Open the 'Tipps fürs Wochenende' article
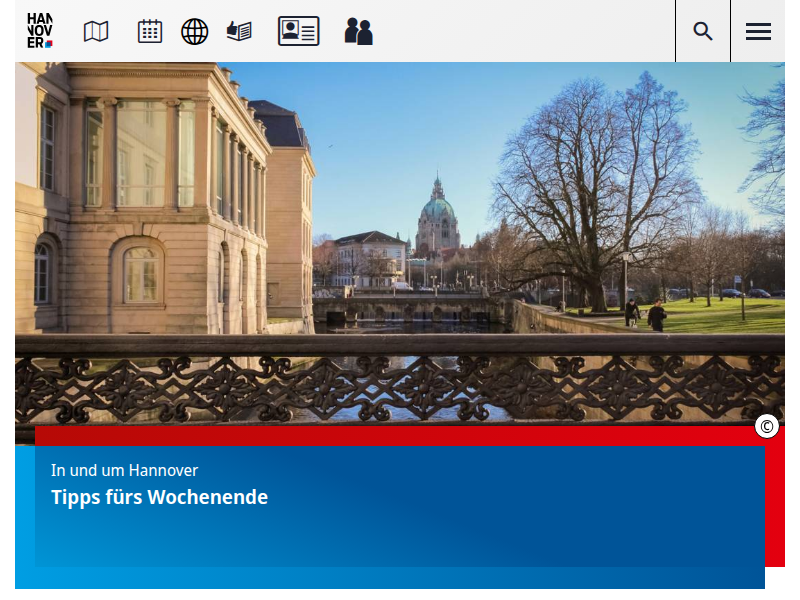Image resolution: width=800 pixels, height=600 pixels. tap(160, 497)
